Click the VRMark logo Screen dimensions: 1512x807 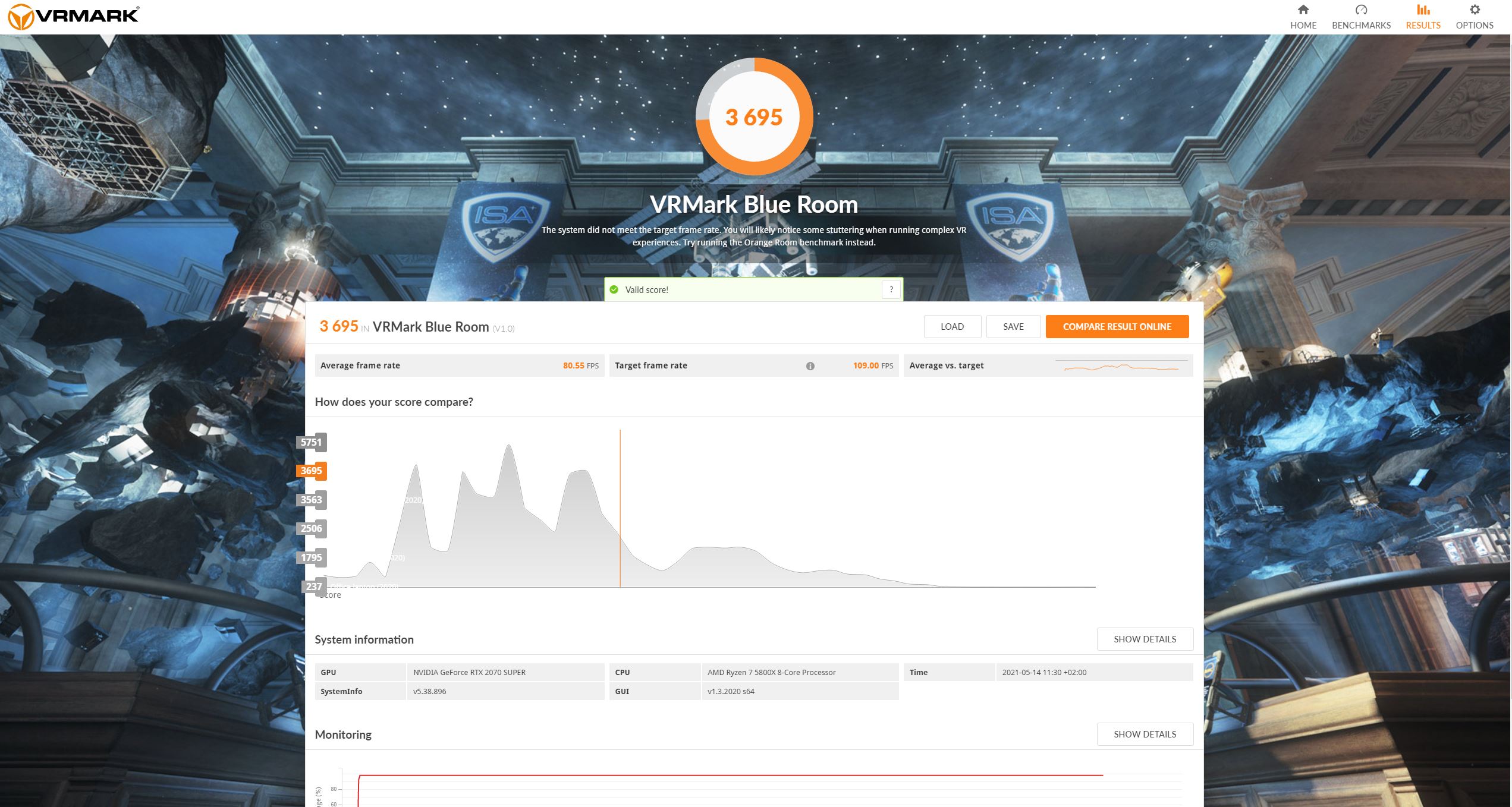point(73,17)
